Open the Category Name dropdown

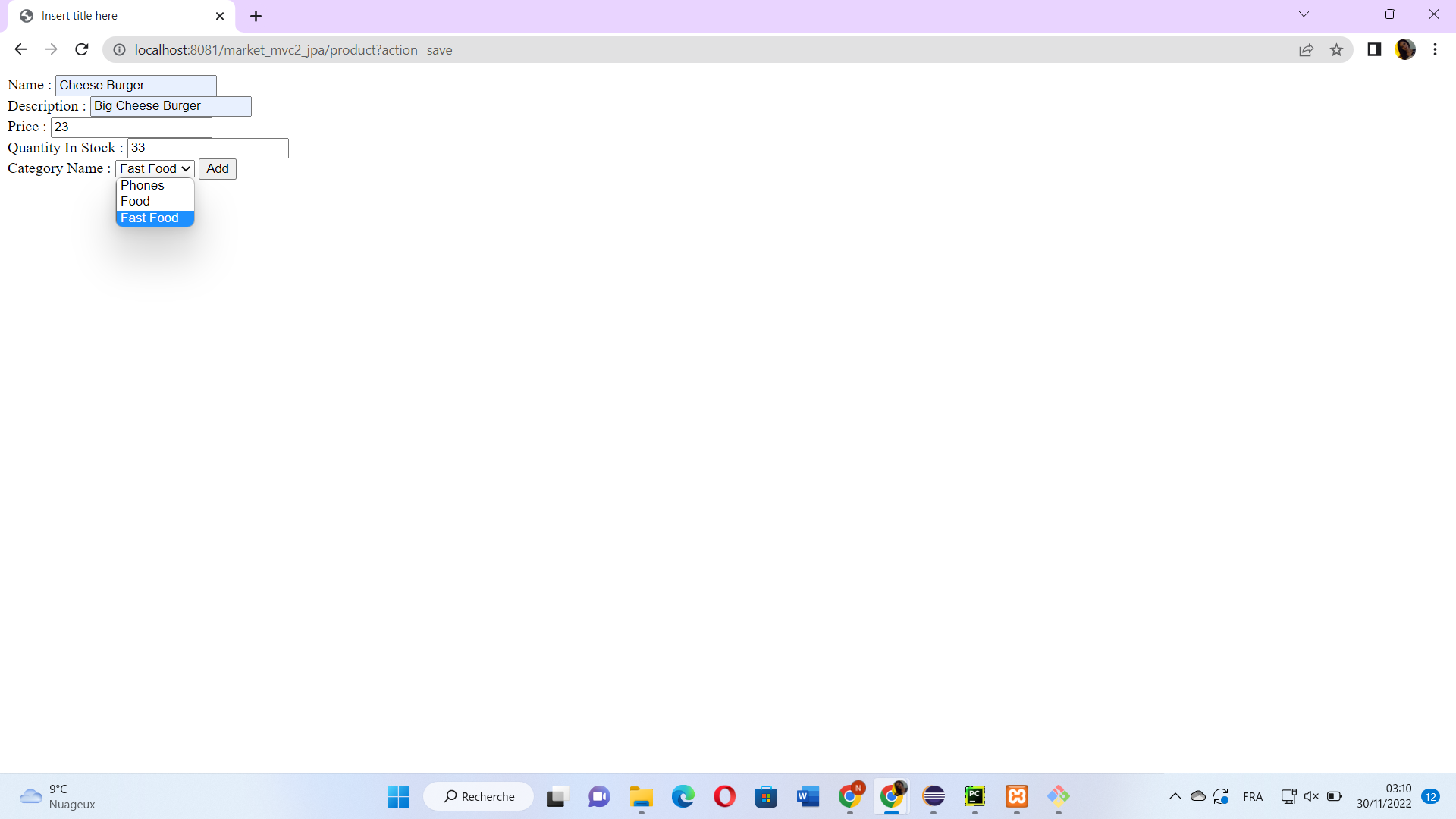click(155, 168)
